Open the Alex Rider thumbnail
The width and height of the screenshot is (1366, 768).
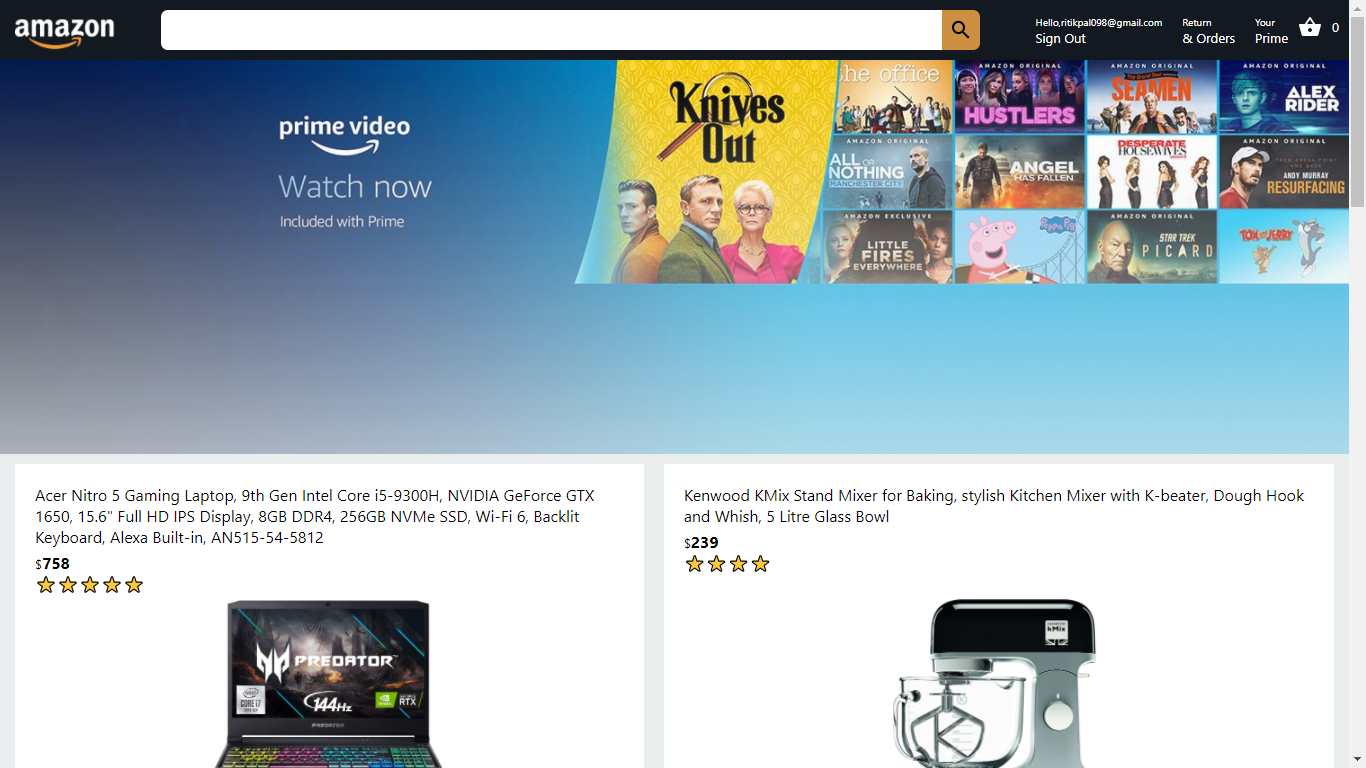(1284, 97)
